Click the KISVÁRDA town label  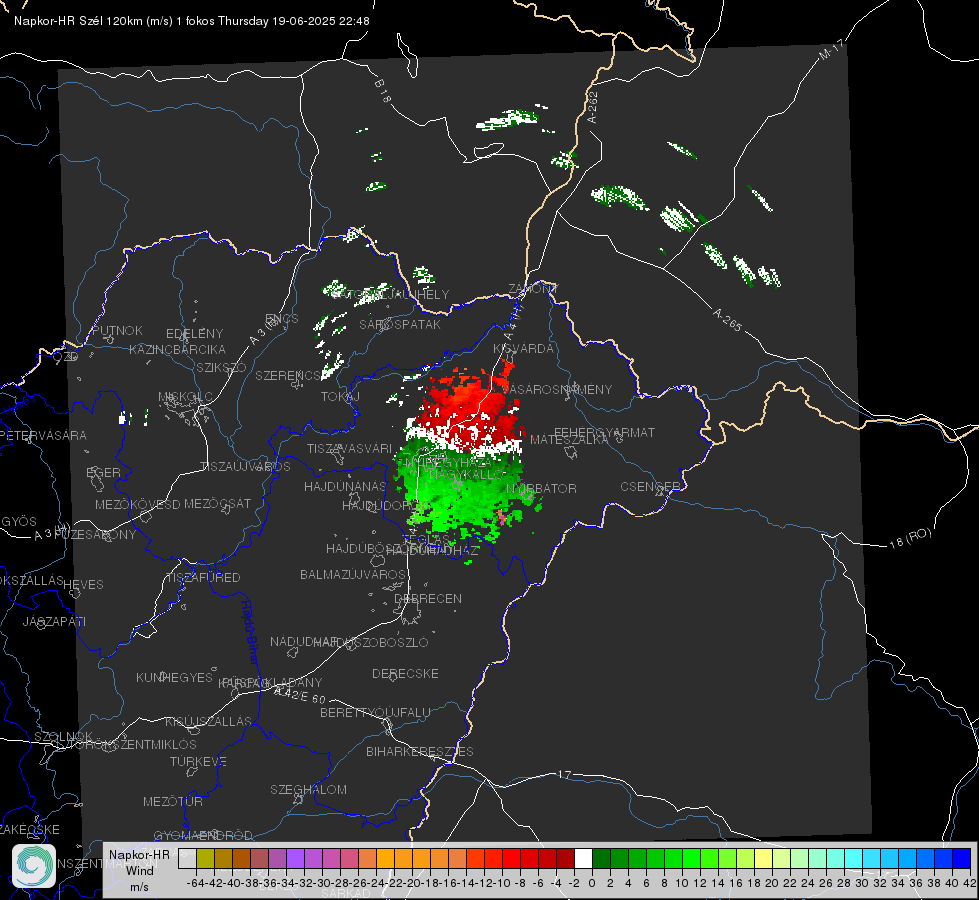tap(523, 349)
